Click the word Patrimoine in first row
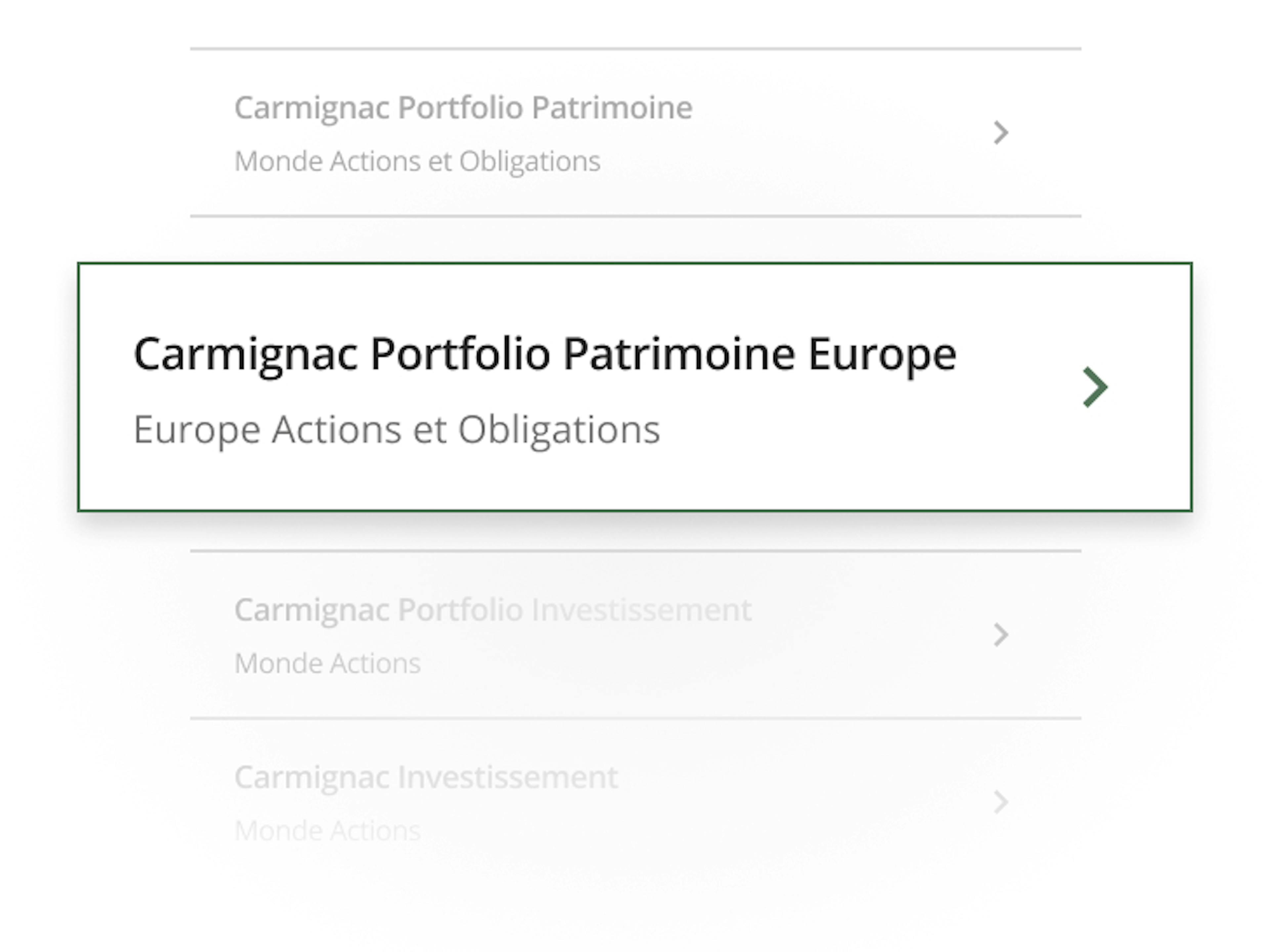The width and height of the screenshot is (1270, 952). [612, 108]
